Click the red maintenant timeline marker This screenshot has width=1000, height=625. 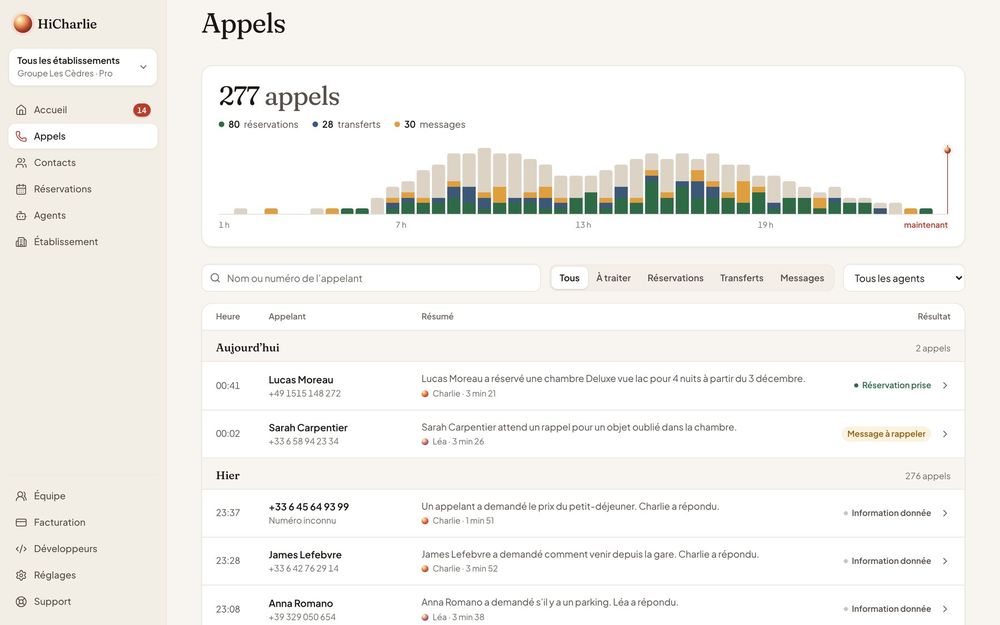click(x=948, y=150)
